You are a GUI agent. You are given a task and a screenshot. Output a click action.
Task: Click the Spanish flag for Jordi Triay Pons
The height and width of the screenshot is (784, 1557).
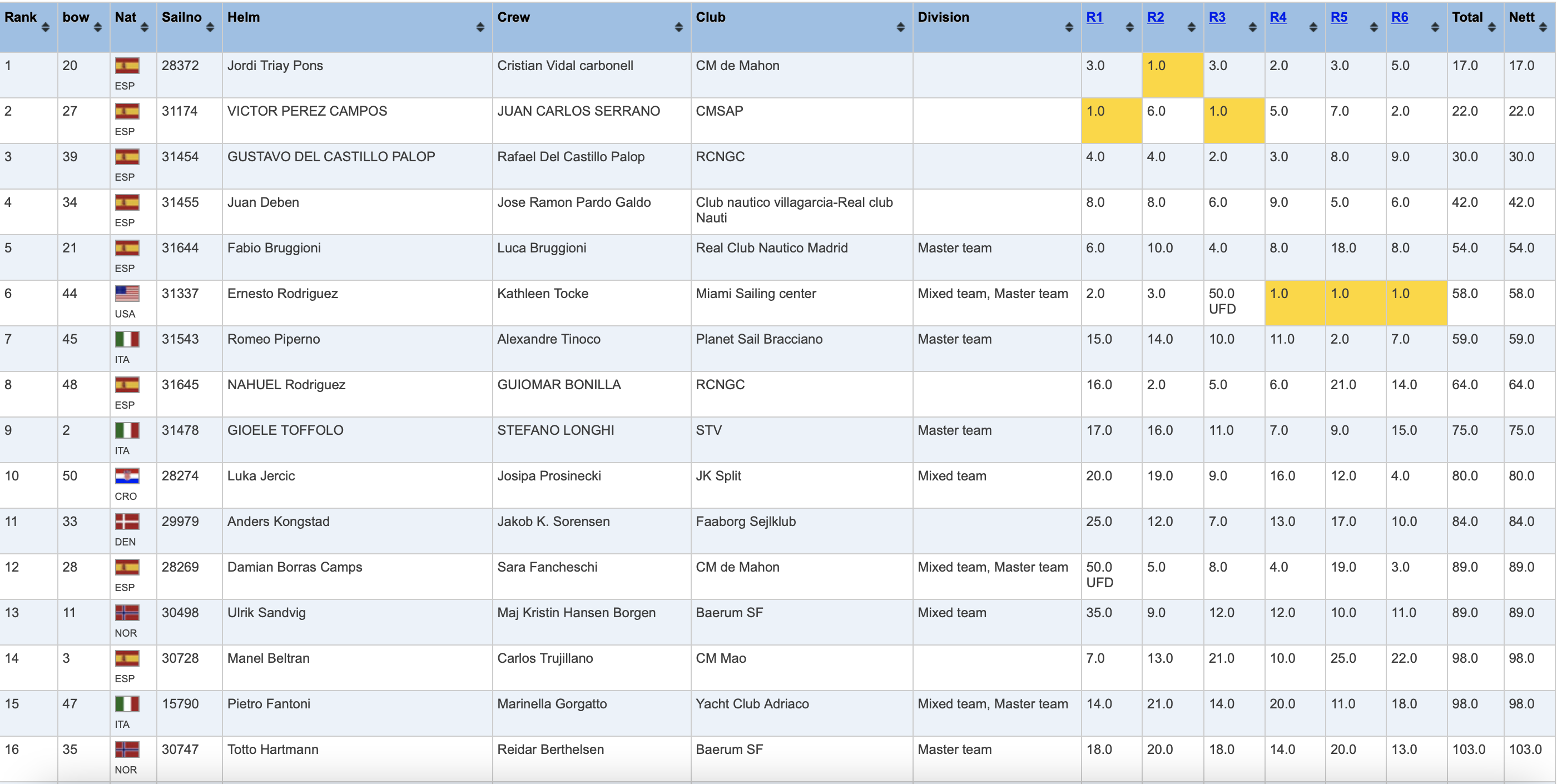(x=127, y=65)
